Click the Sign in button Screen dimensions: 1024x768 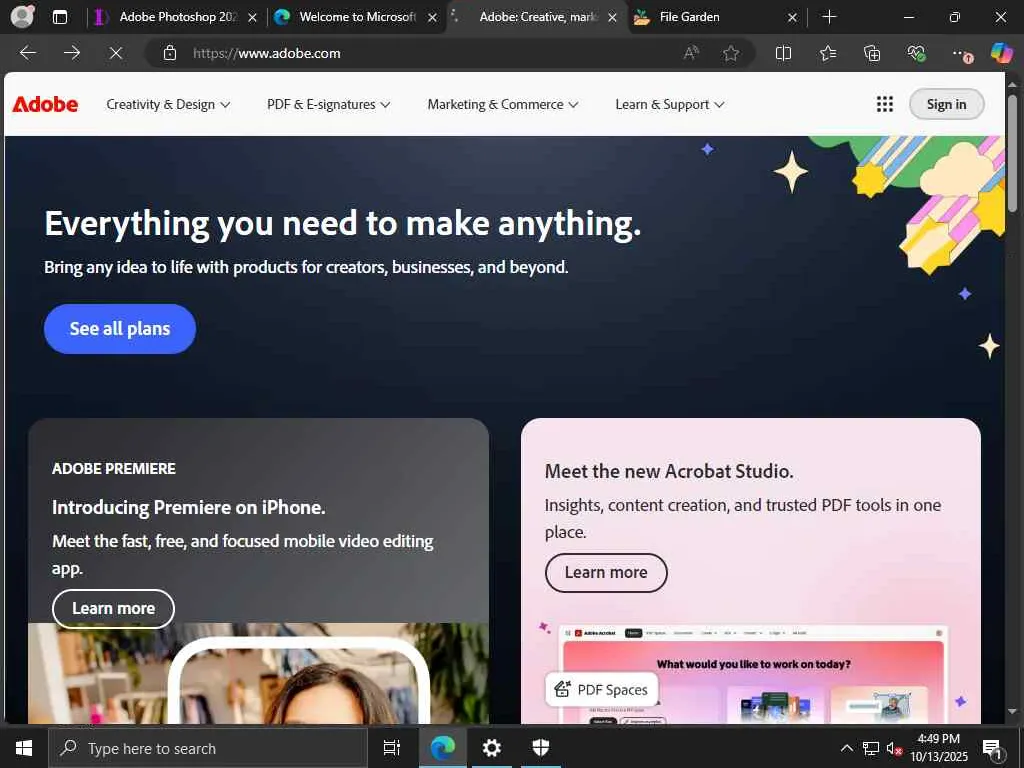tap(946, 104)
